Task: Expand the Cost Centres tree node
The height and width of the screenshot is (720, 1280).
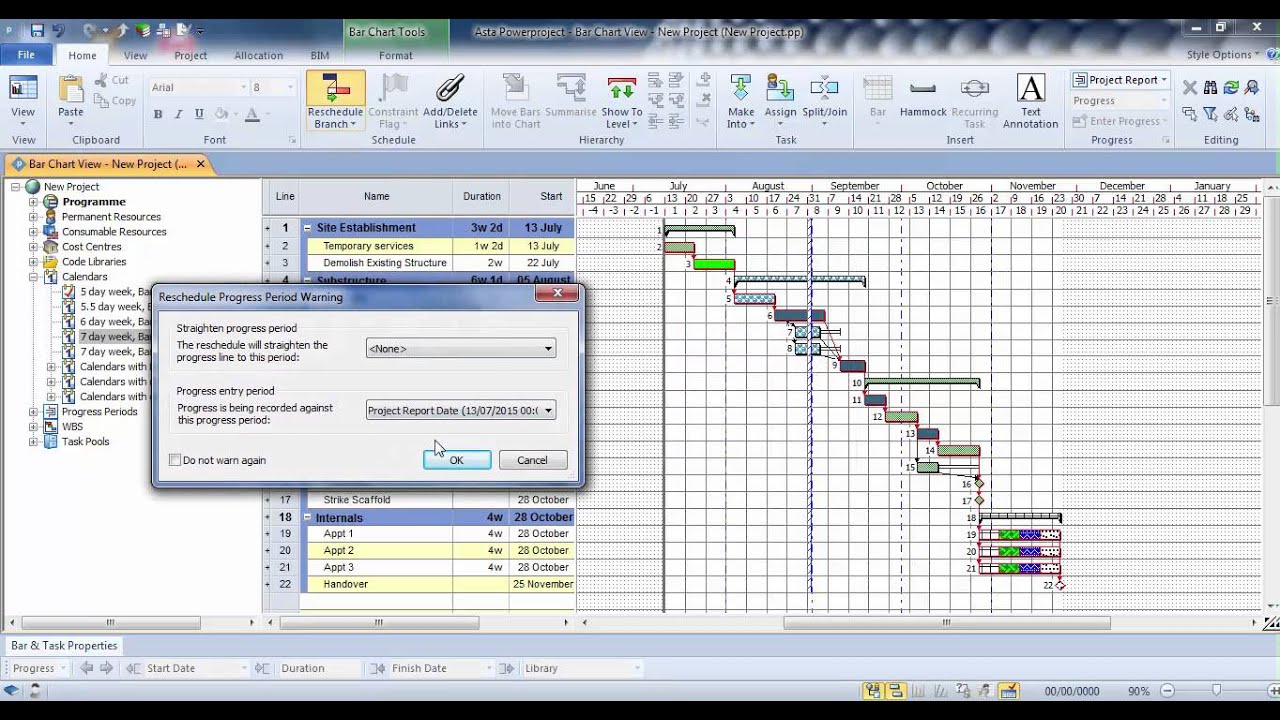Action: (x=33, y=247)
